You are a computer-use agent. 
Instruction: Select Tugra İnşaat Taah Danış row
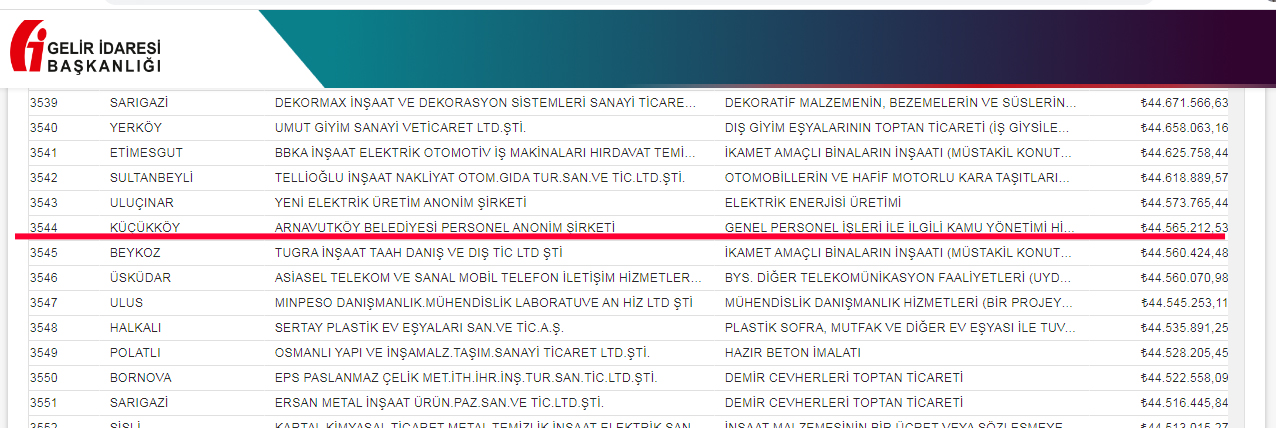coord(628,253)
